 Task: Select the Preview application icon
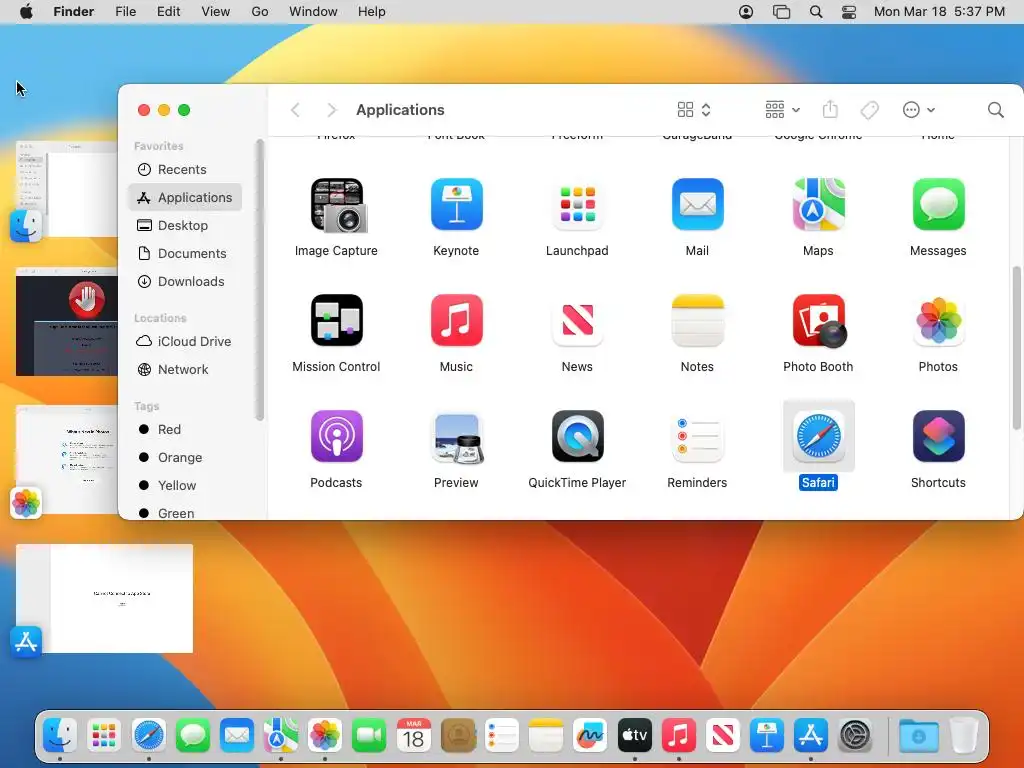(456, 436)
